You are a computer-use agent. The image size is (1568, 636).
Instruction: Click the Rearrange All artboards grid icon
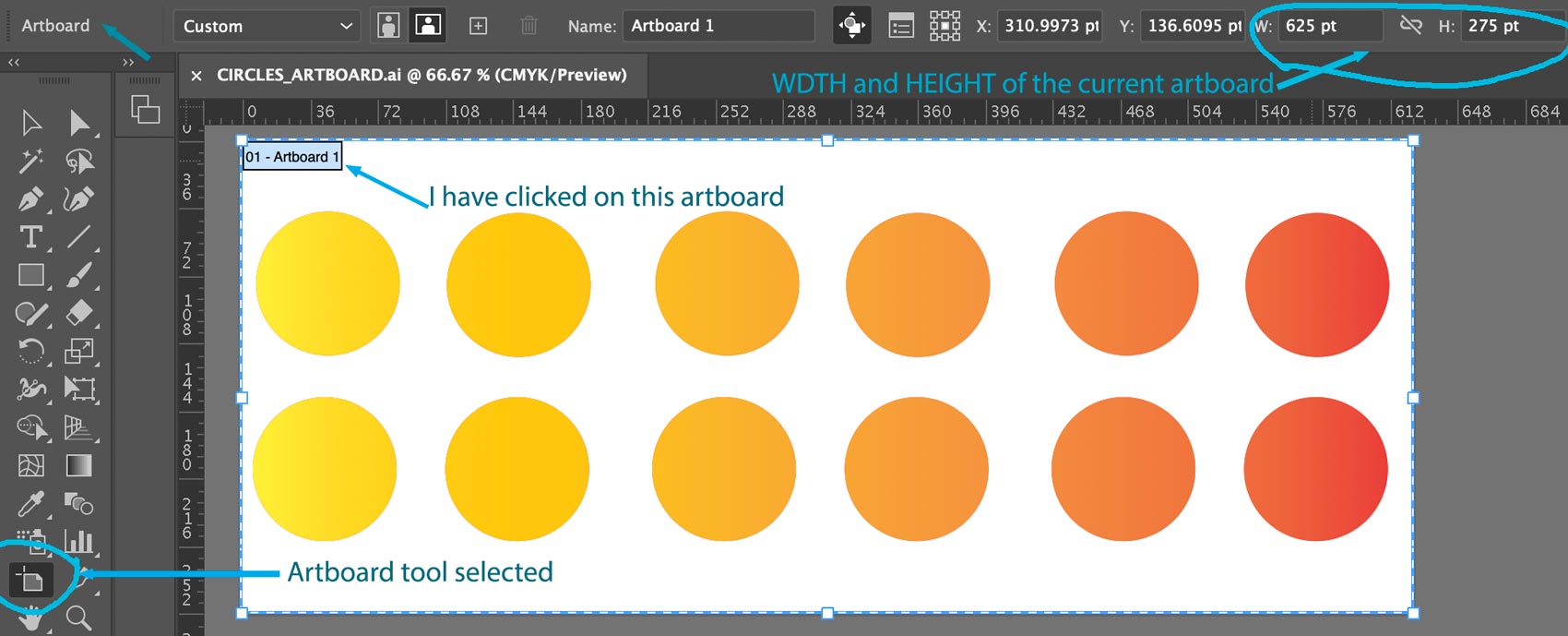point(944,26)
